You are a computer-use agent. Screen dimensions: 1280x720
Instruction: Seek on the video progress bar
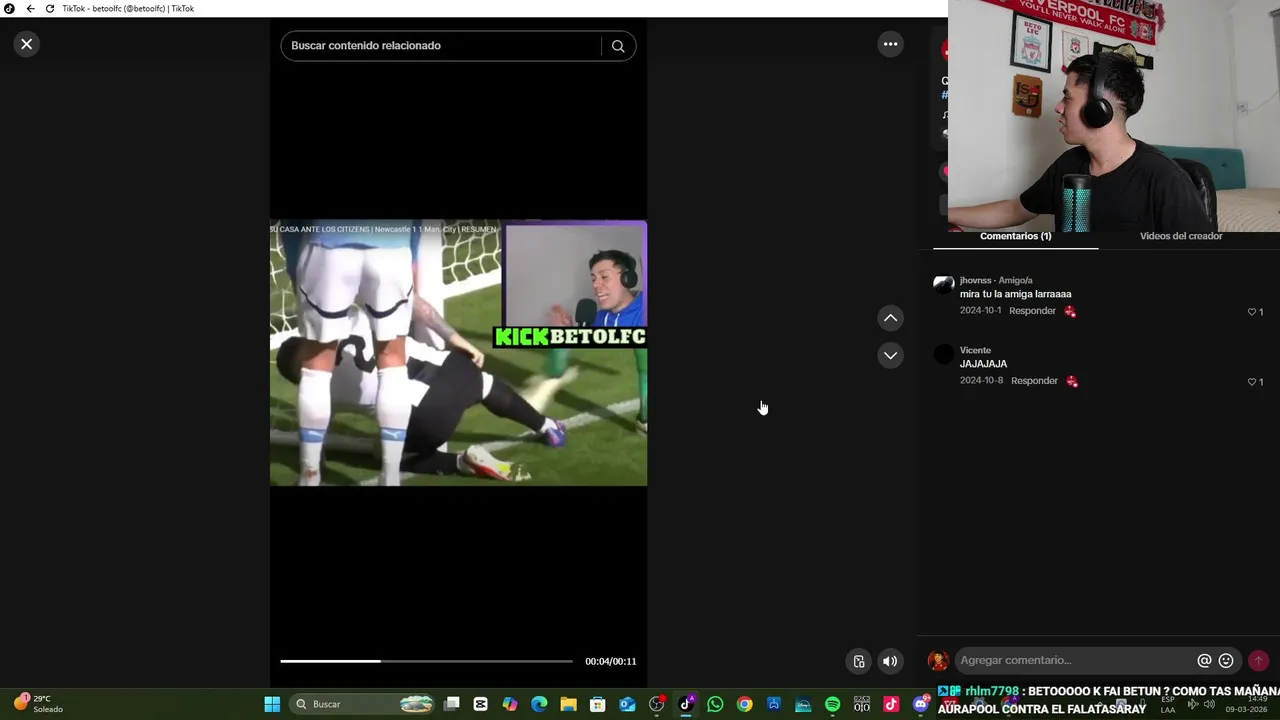tap(426, 661)
